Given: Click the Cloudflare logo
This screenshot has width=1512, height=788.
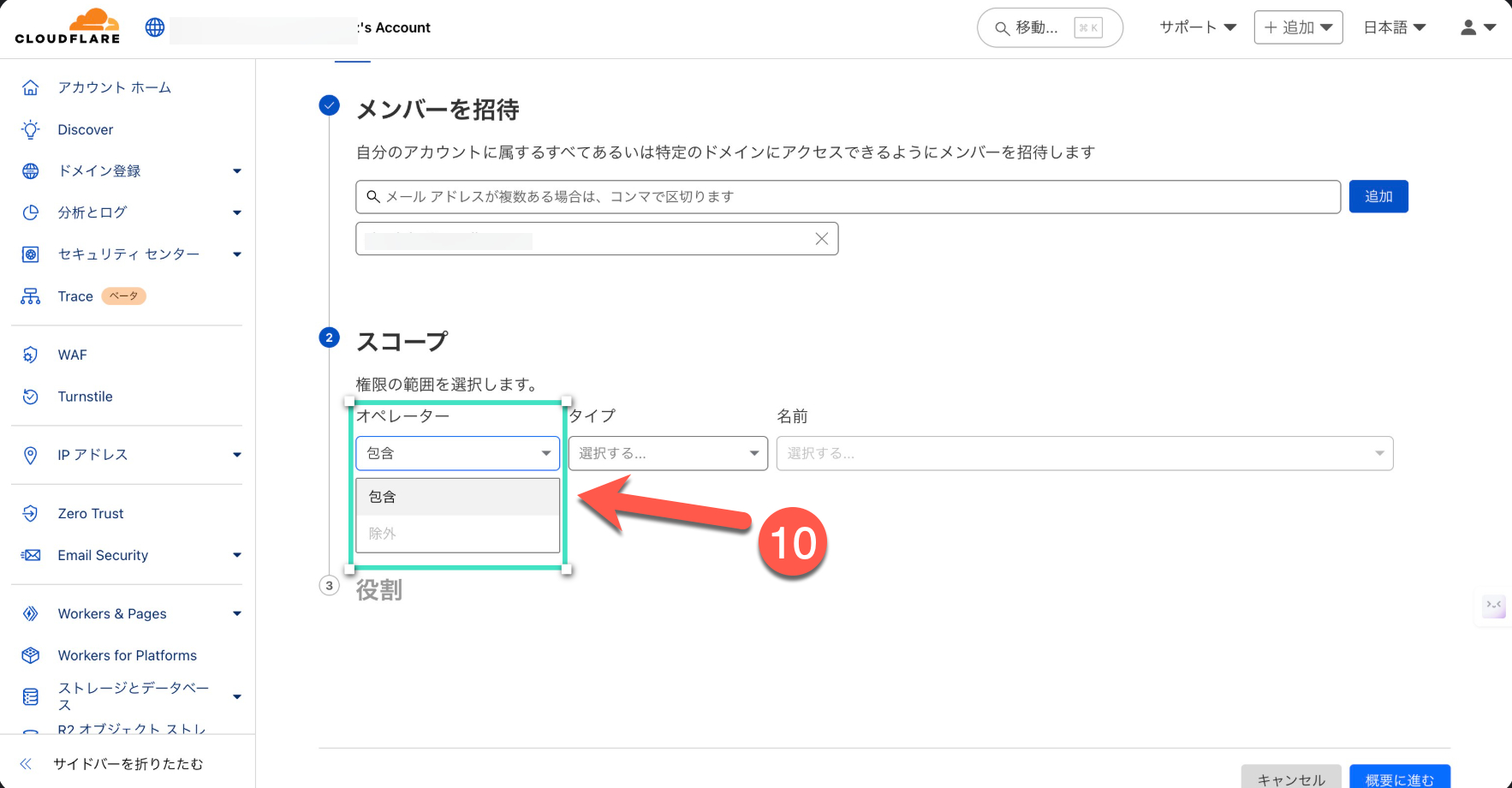Looking at the screenshot, I should pyautogui.click(x=68, y=27).
